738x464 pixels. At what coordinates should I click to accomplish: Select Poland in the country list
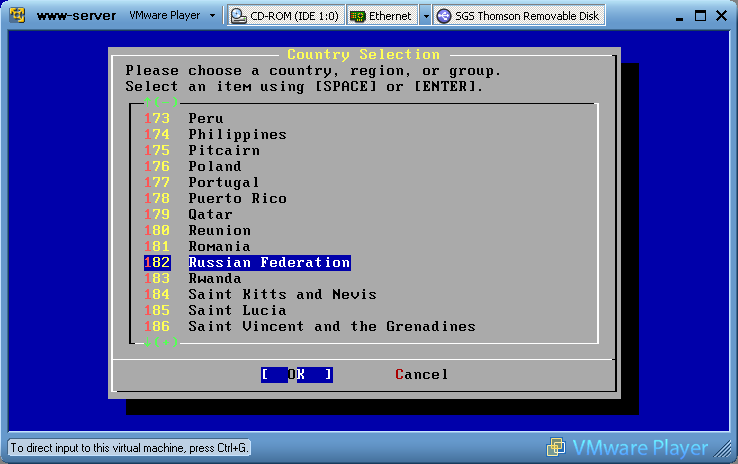pos(215,166)
